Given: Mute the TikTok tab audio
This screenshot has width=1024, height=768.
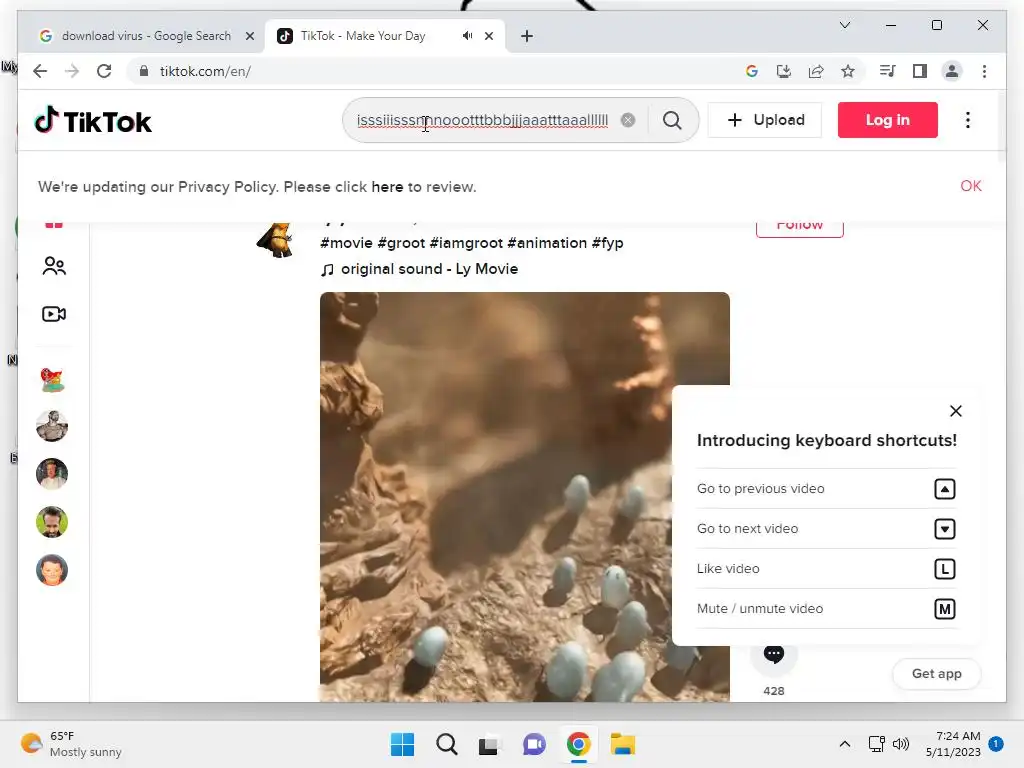Looking at the screenshot, I should coord(468,36).
